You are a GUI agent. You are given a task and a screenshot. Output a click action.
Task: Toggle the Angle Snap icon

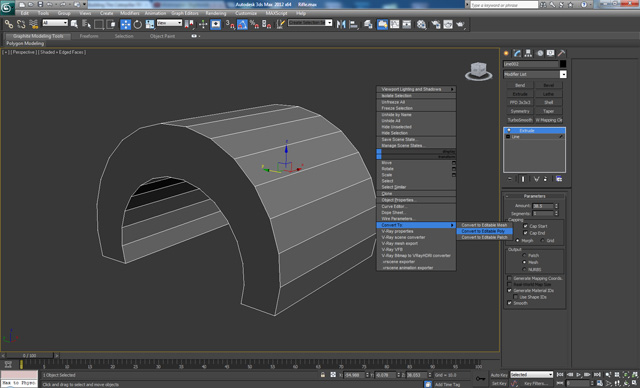click(242, 24)
